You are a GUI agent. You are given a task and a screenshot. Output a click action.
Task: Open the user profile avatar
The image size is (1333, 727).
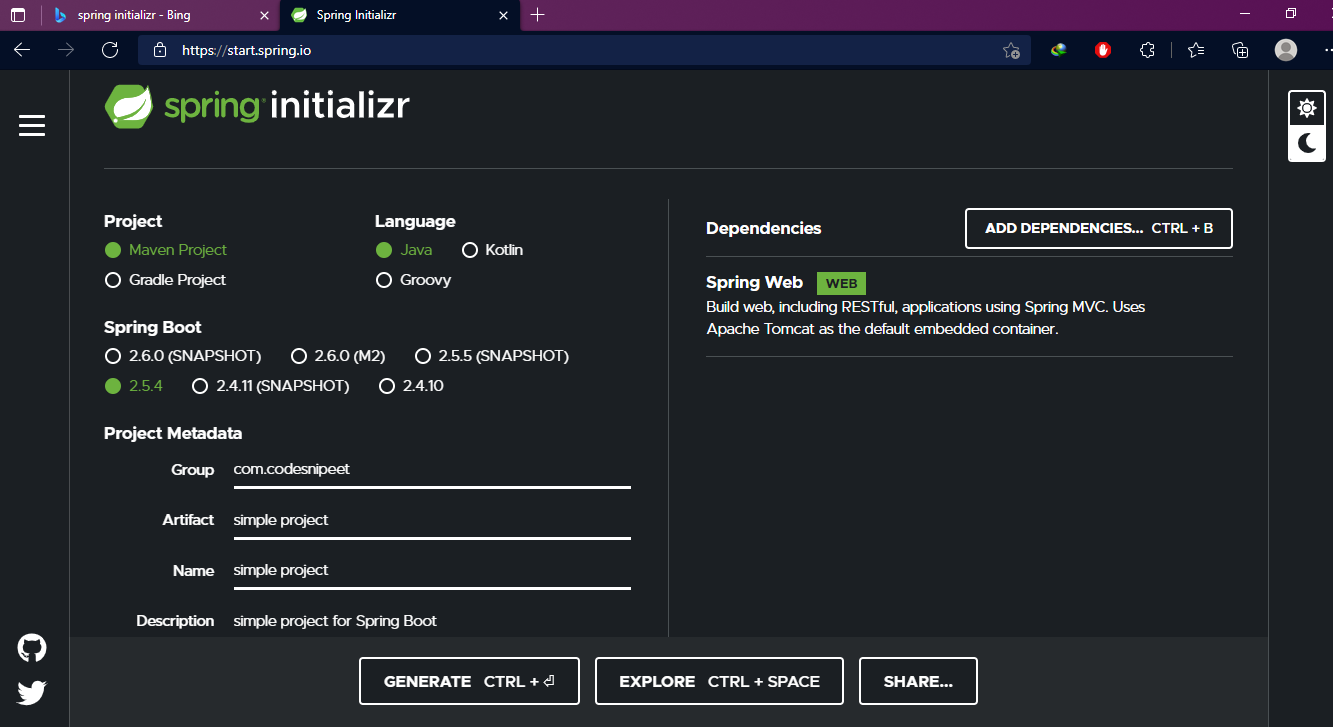pyautogui.click(x=1286, y=50)
